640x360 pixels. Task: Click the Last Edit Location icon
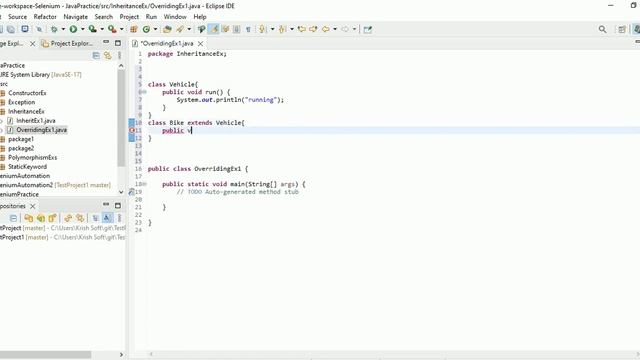click(x=302, y=29)
